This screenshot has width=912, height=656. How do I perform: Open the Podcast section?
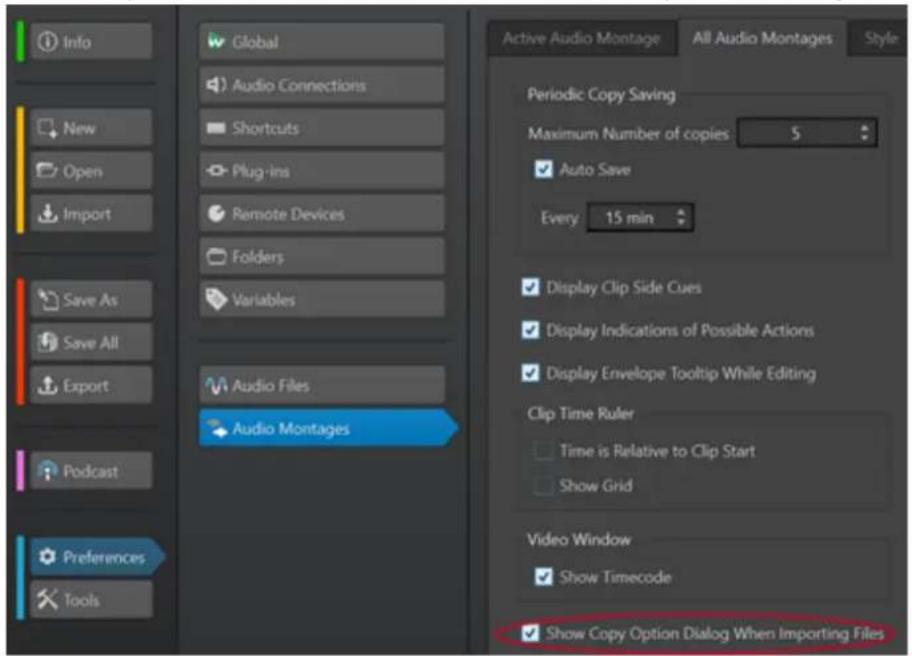coord(91,471)
